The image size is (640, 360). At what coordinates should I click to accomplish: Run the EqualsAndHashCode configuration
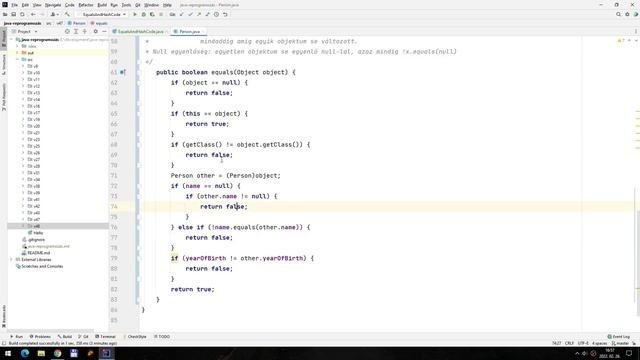[x=135, y=14]
